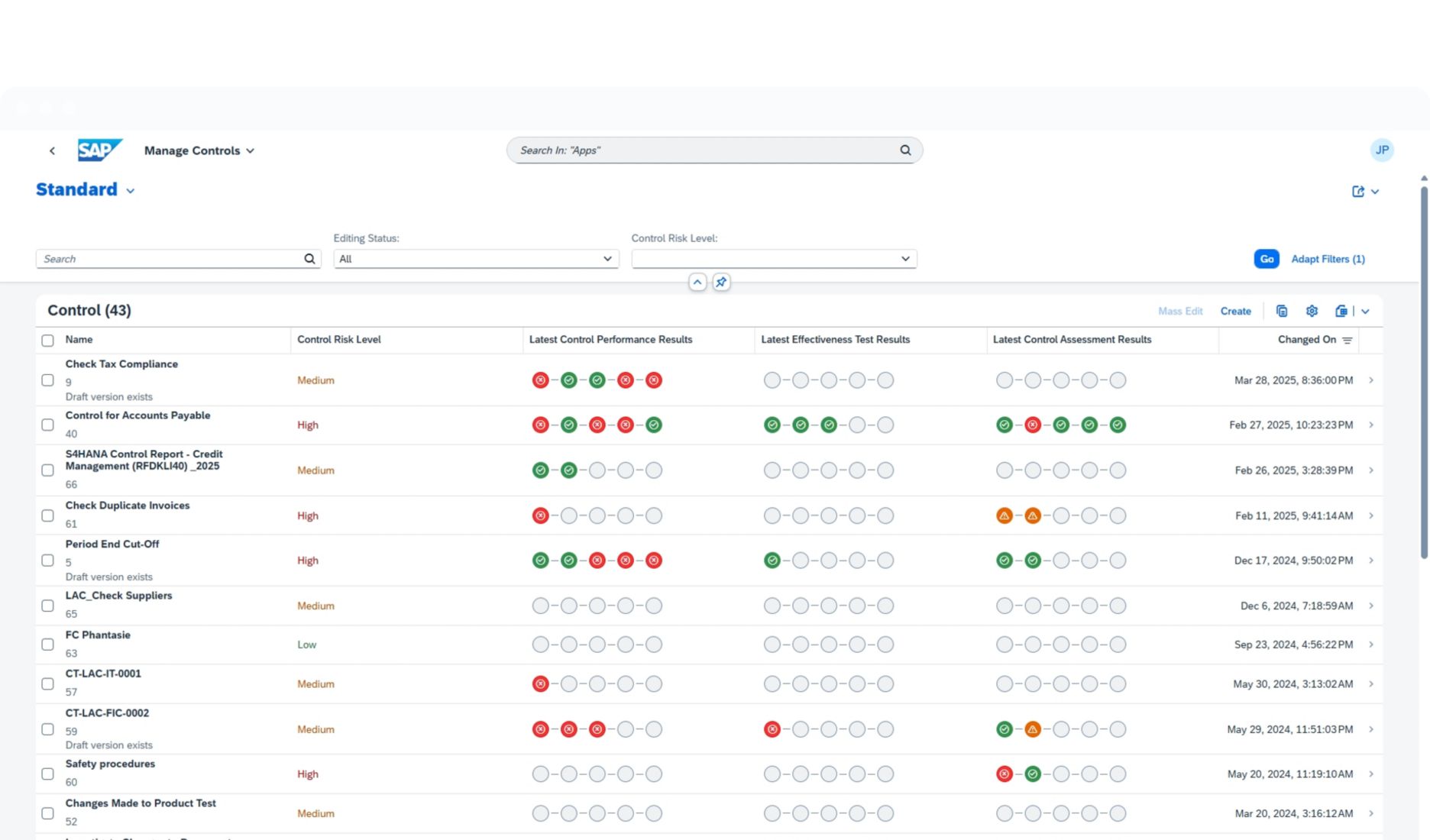Collapse the filter header with chevron

tap(697, 283)
